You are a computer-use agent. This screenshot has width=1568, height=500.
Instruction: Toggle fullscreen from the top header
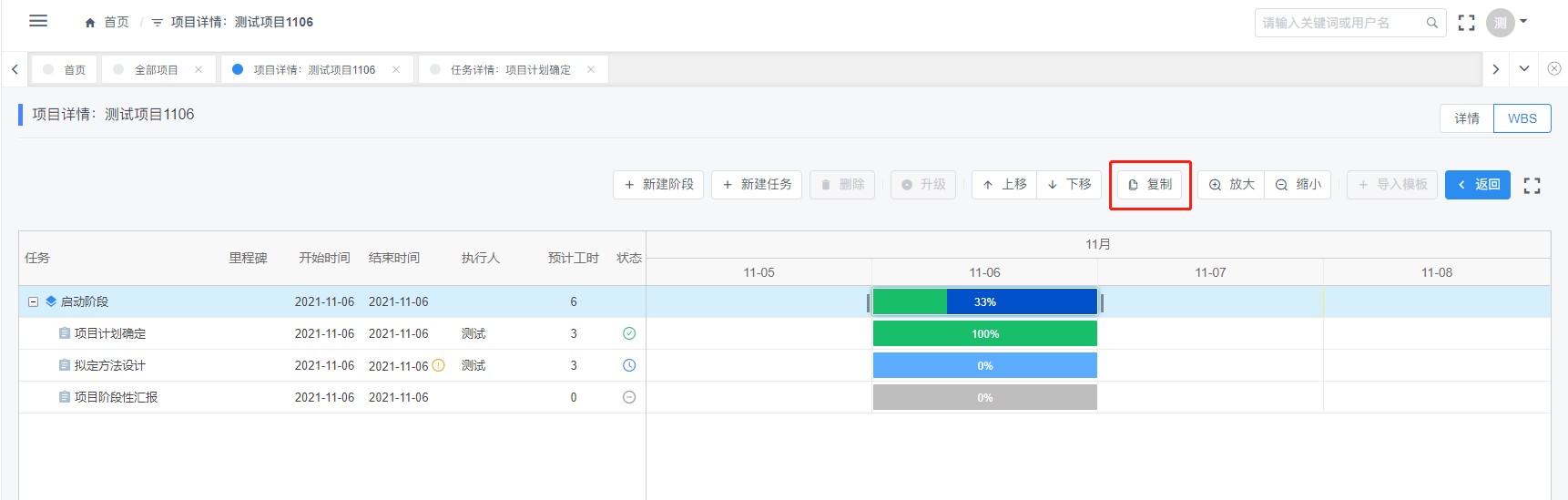point(1466,23)
